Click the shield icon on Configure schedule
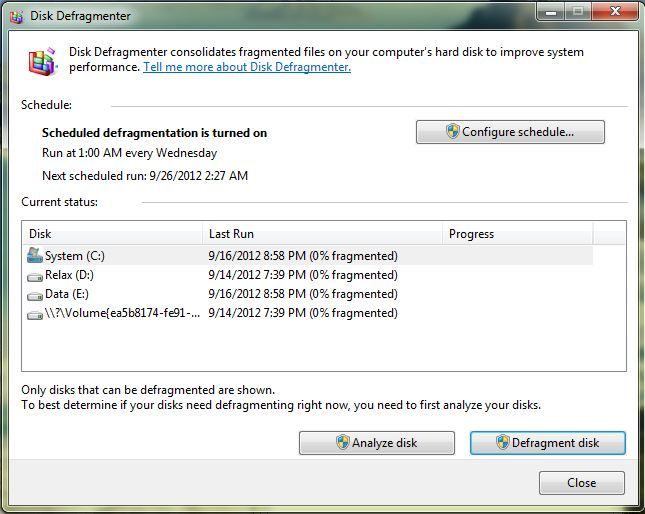Viewport: 645px width, 514px height. 452,132
